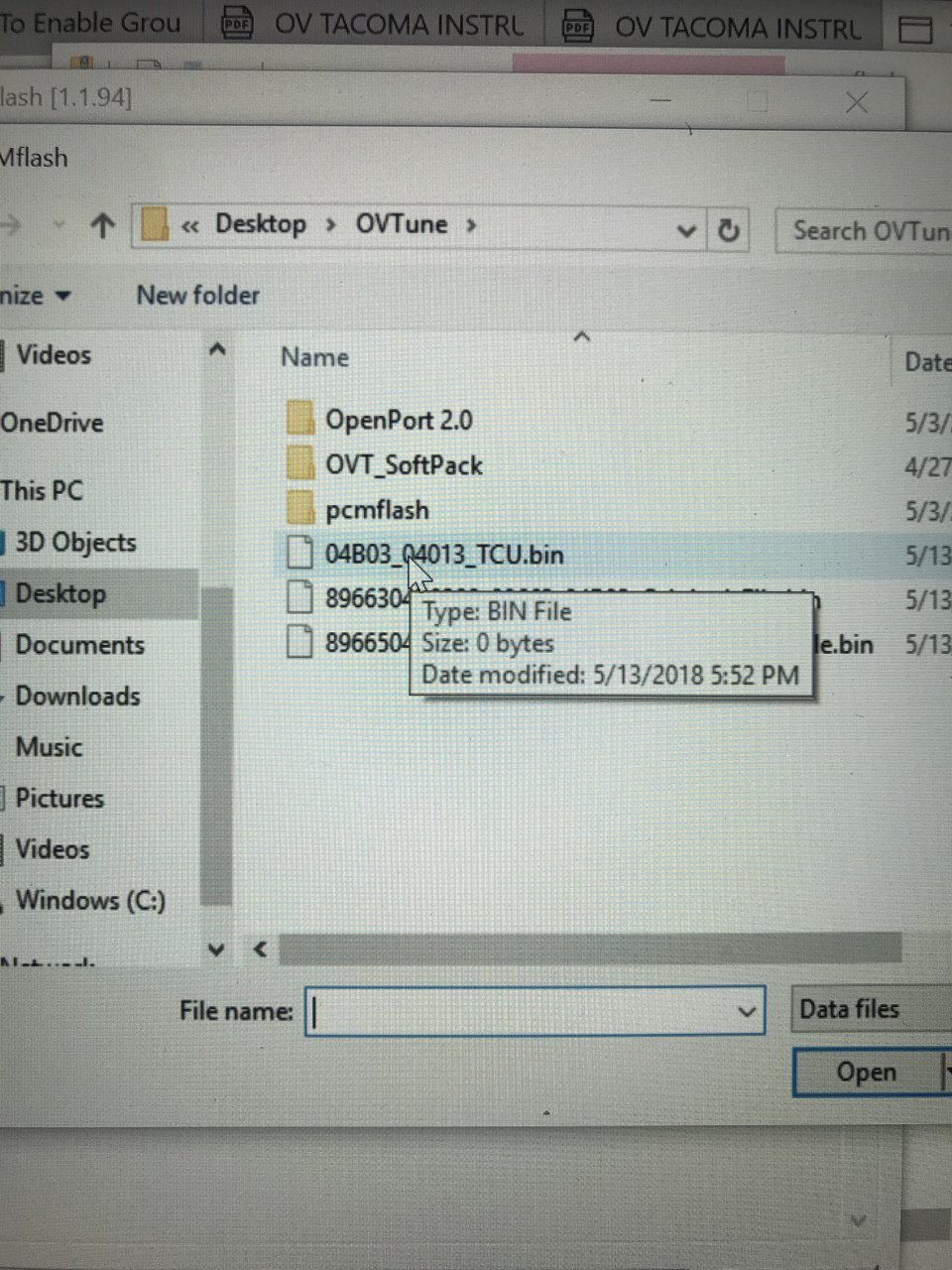This screenshot has height=1270, width=952.
Task: Click the OpenPort 2.0 folder name
Action: pos(399,420)
